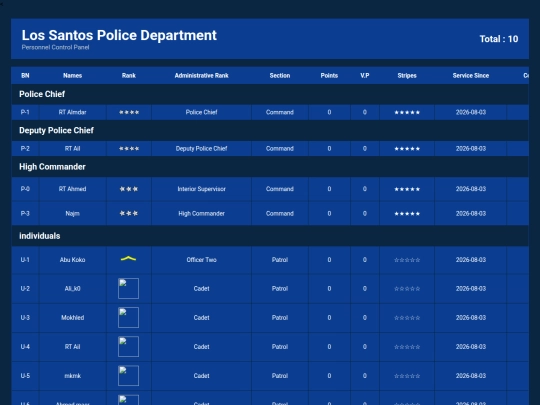Select the individuals group heading

(x=40, y=236)
